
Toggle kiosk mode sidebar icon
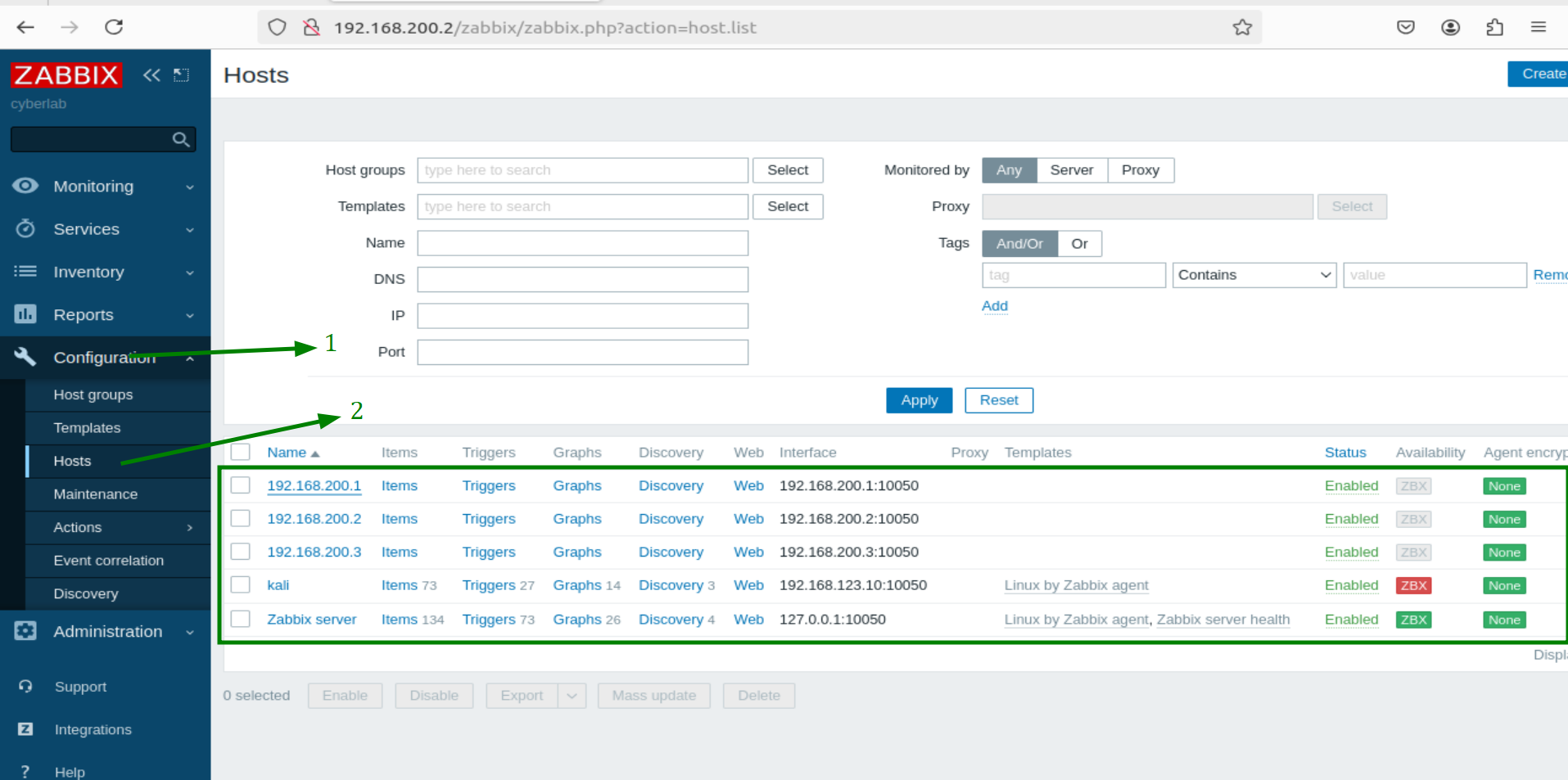(x=181, y=75)
